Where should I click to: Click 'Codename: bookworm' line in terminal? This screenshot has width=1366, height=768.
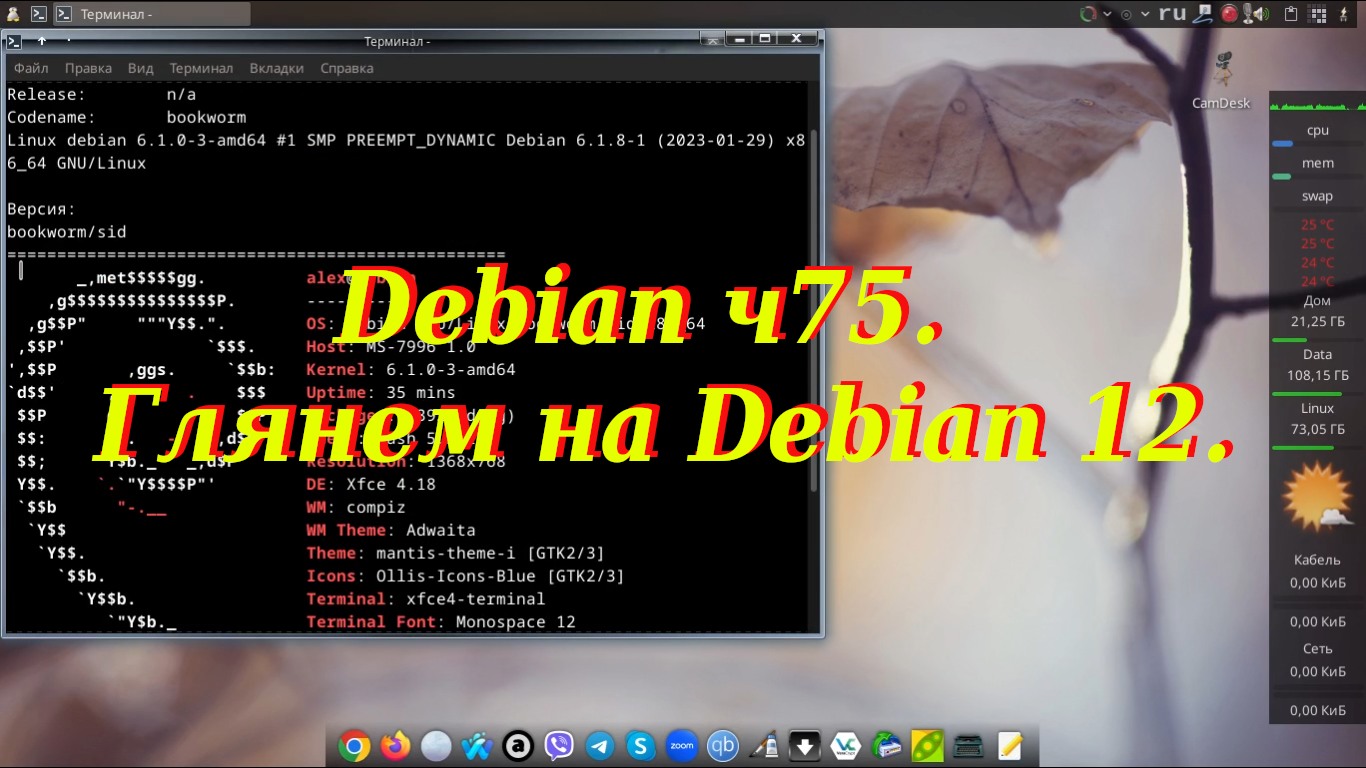127,117
